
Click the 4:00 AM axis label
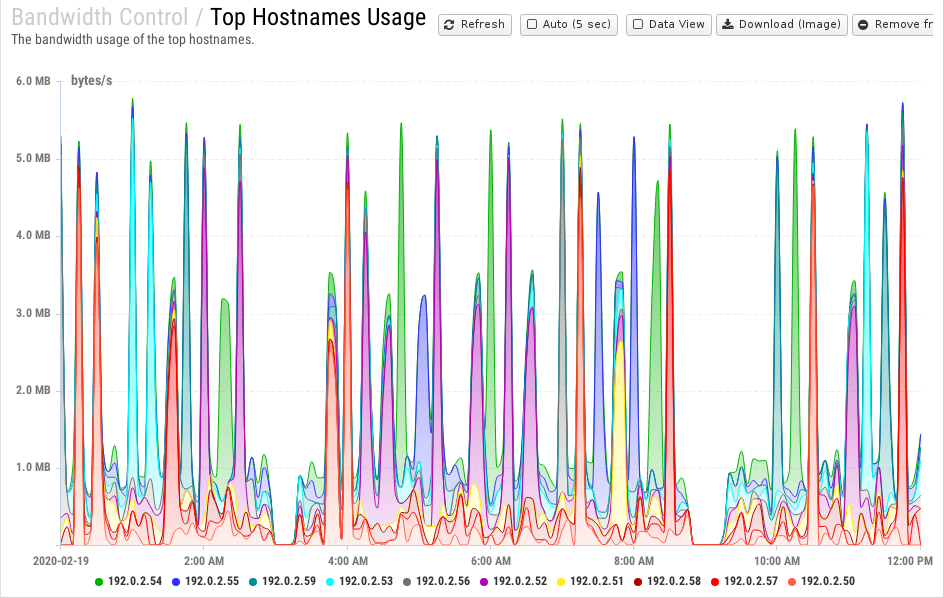pos(348,561)
